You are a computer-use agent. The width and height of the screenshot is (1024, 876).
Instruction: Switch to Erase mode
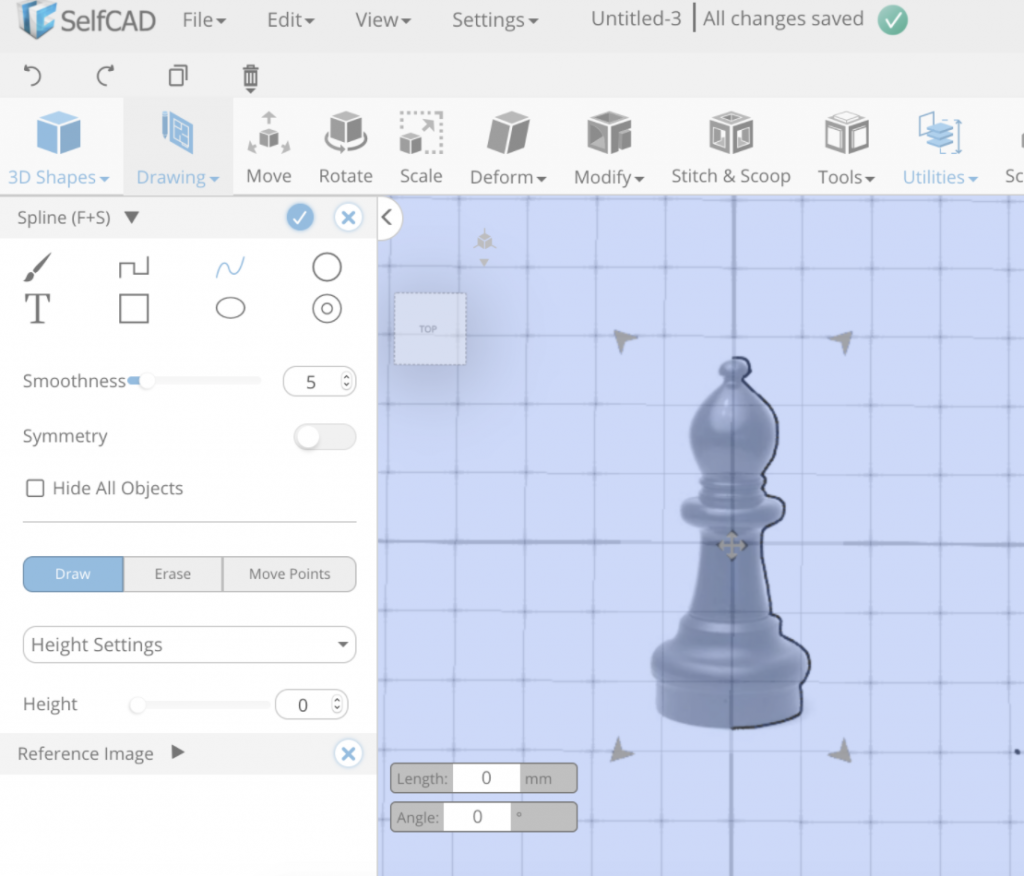(x=172, y=574)
